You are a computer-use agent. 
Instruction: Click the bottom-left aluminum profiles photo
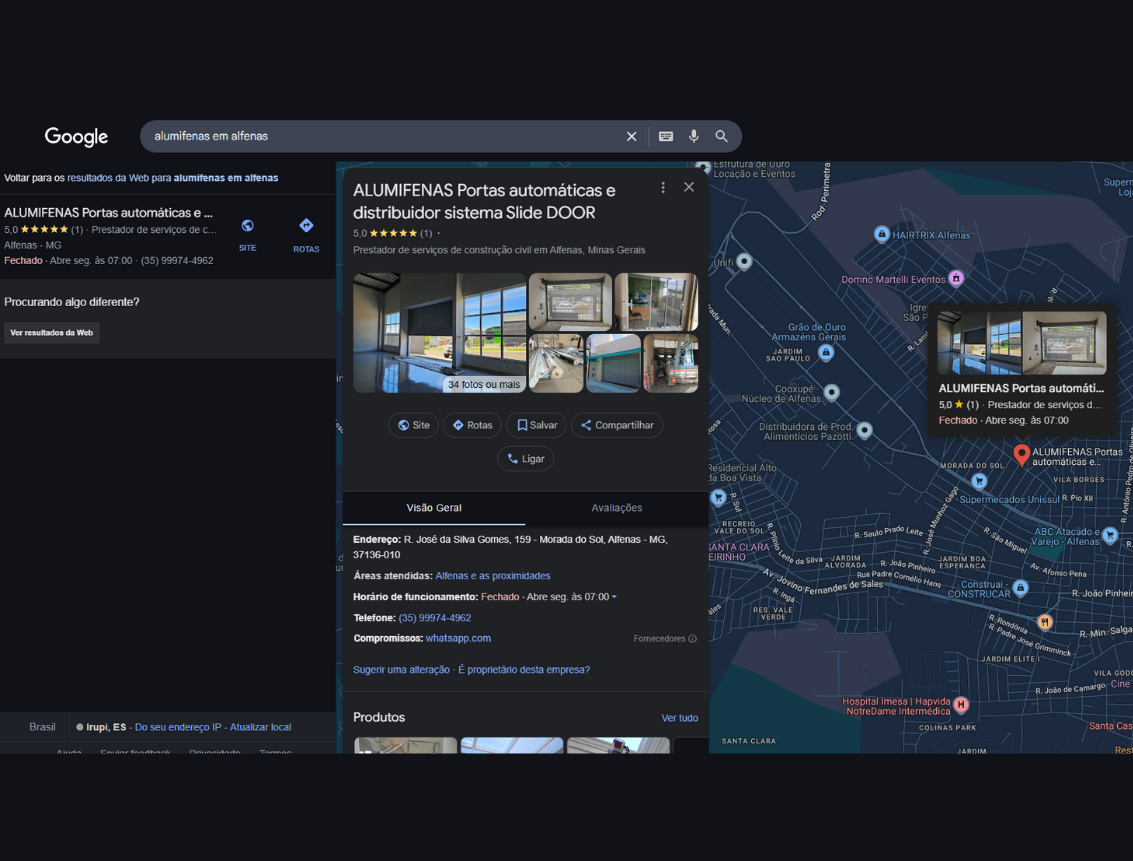[x=556, y=363]
